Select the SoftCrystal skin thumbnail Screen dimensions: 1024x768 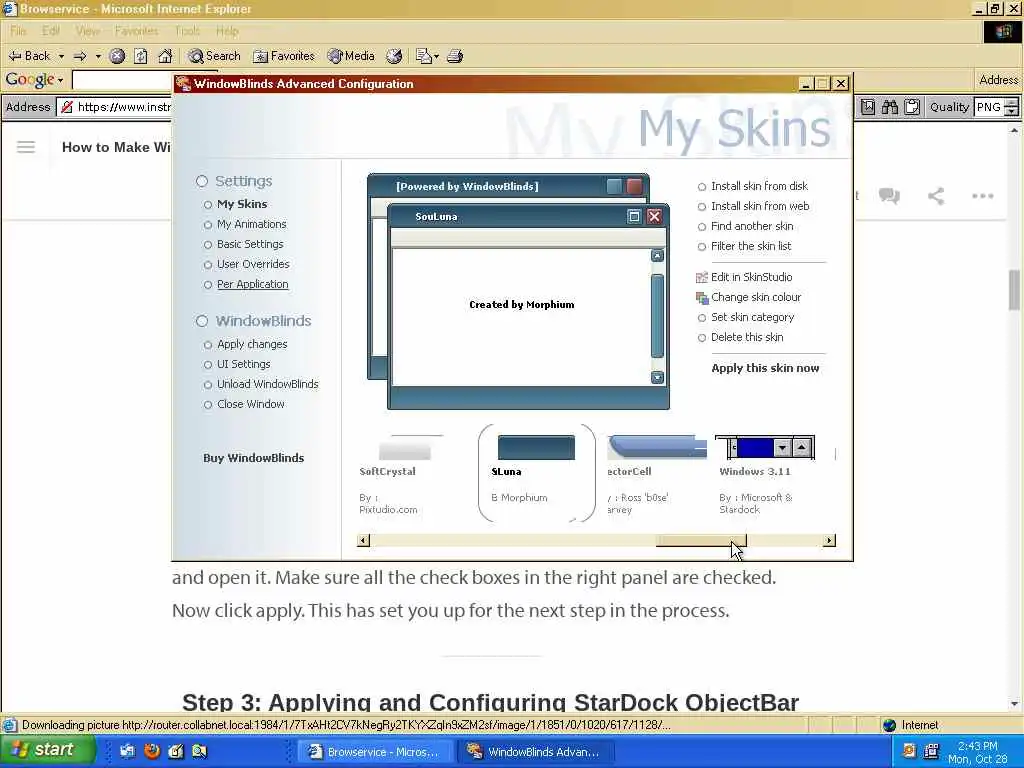pos(404,450)
